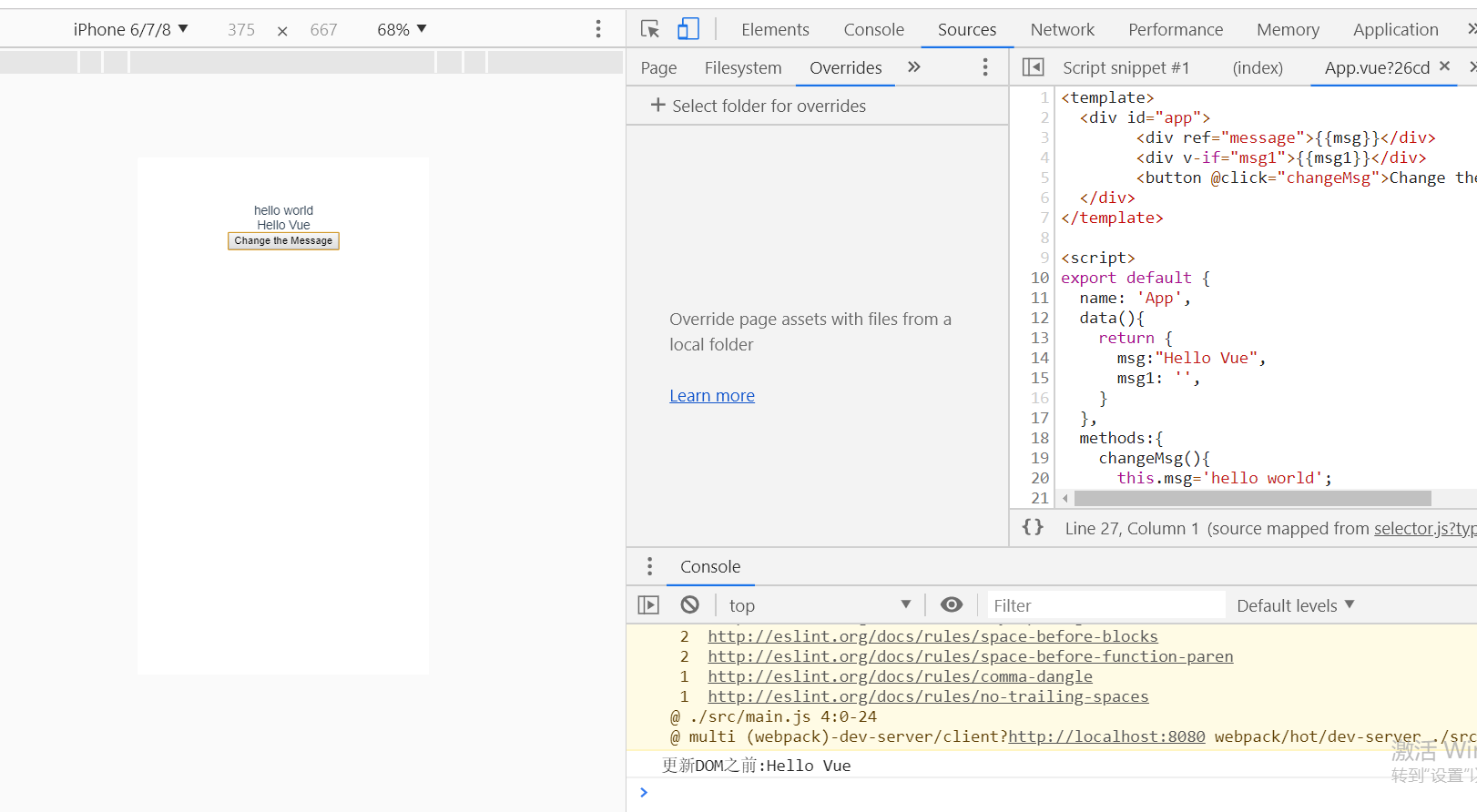
Task: Open device toolbar more options menu
Action: [x=598, y=29]
